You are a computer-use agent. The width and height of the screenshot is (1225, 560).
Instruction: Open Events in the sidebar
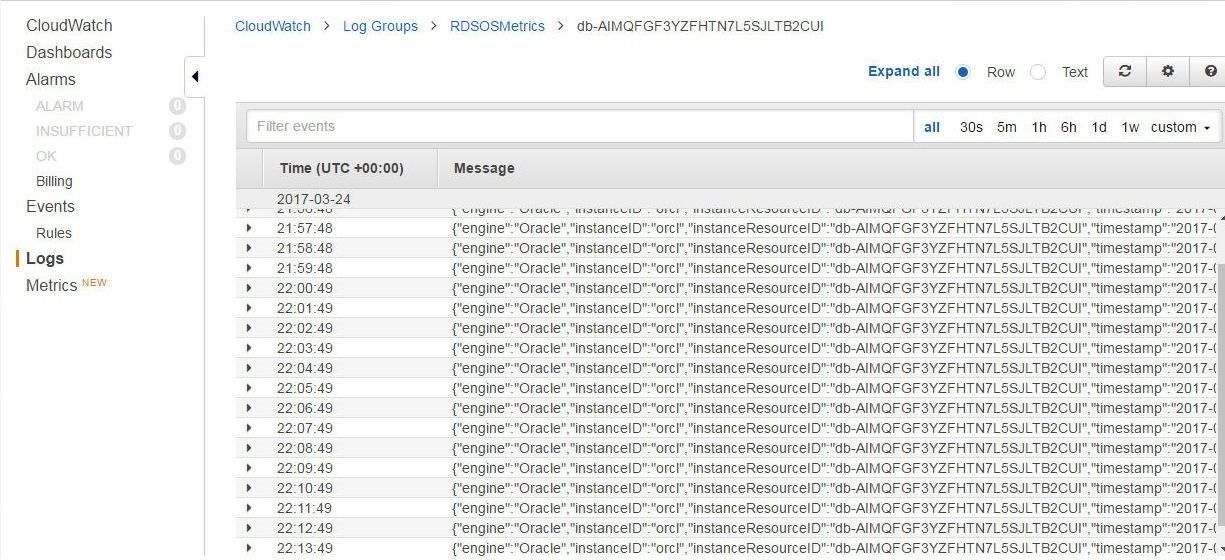coord(50,206)
